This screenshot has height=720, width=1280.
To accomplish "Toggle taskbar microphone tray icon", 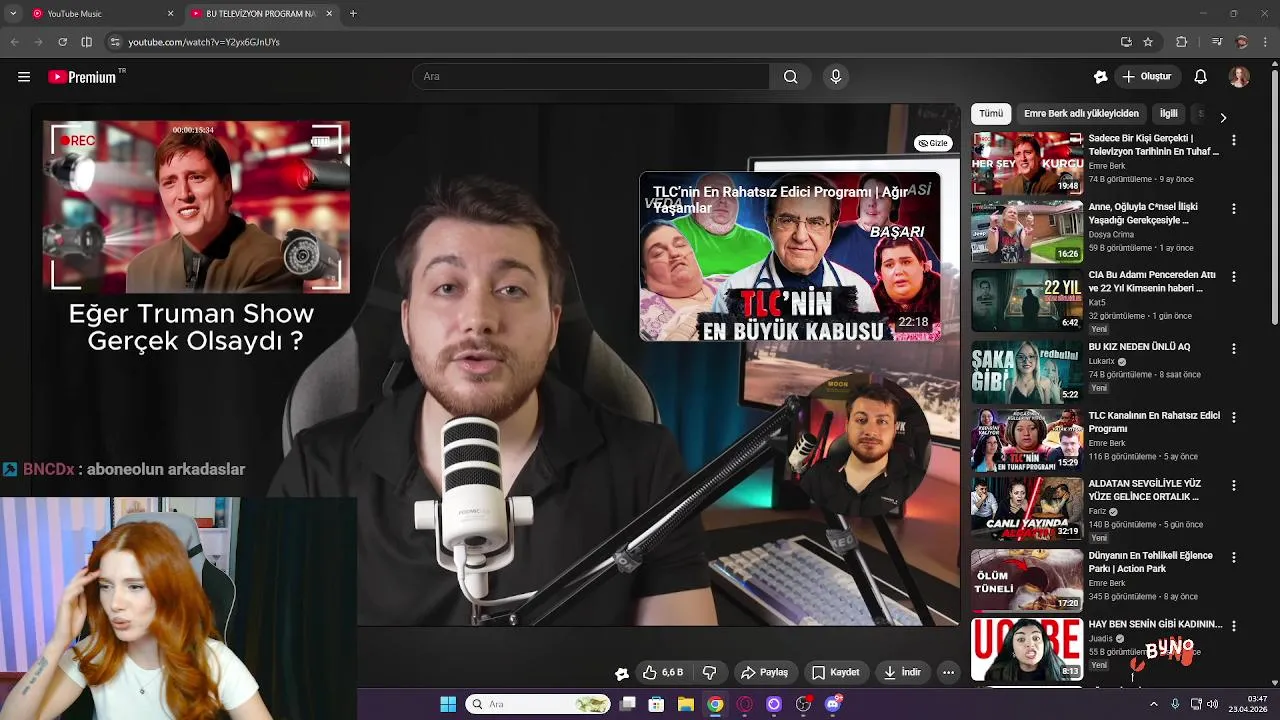I will pos(1174,704).
